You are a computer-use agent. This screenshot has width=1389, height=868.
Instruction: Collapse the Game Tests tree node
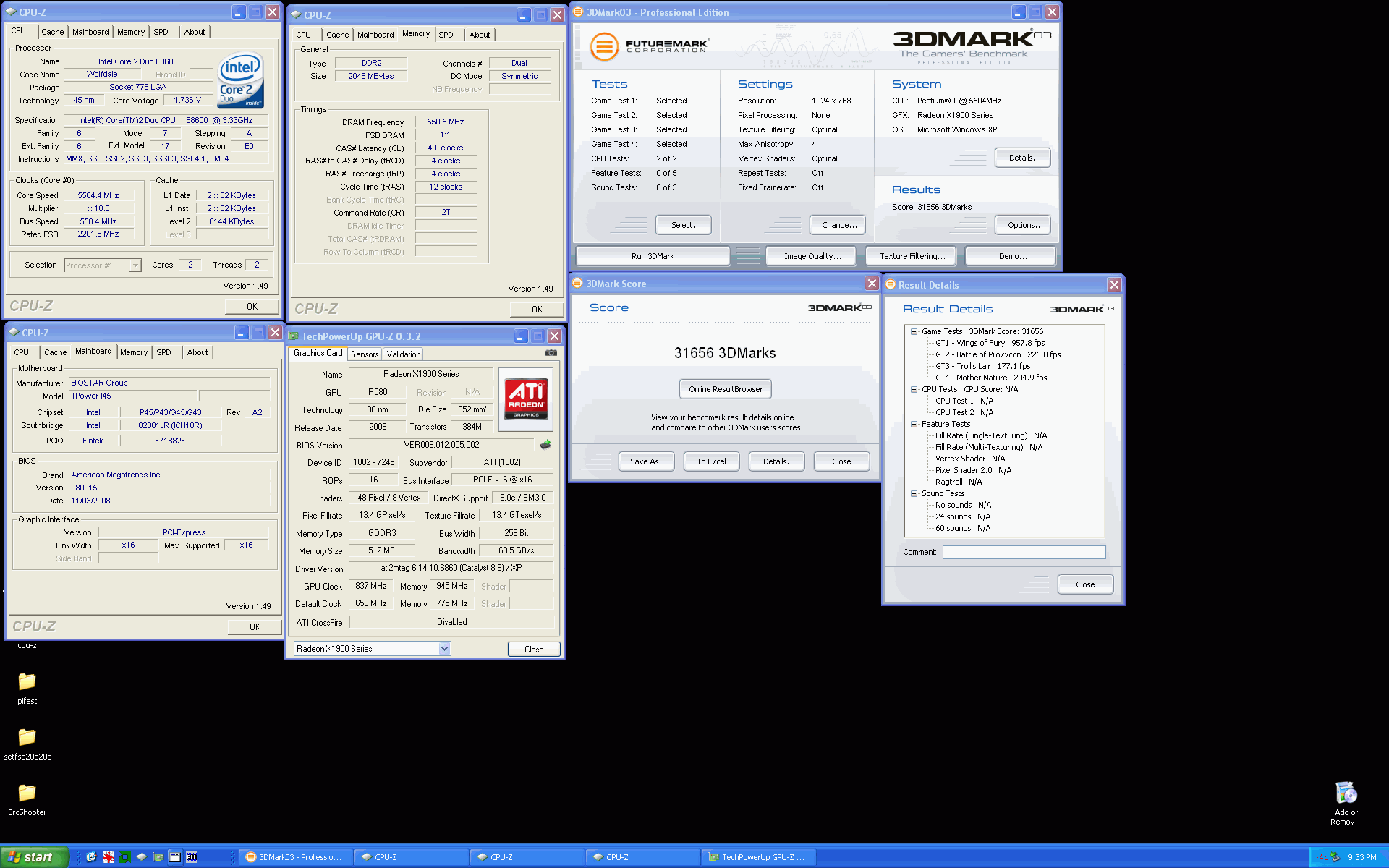pos(914,331)
